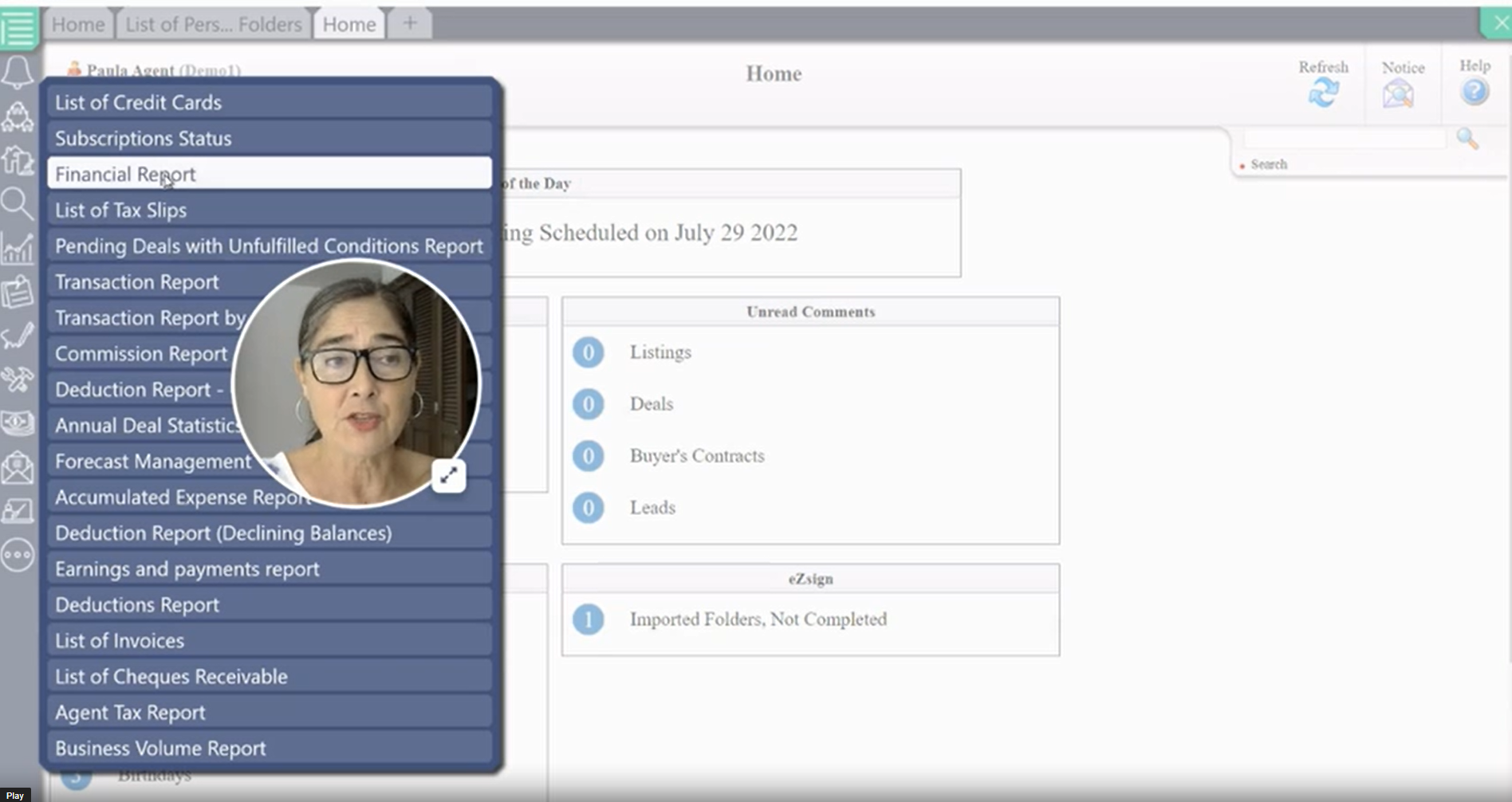
Task: Open the notifications bell icon
Action: 18,72
